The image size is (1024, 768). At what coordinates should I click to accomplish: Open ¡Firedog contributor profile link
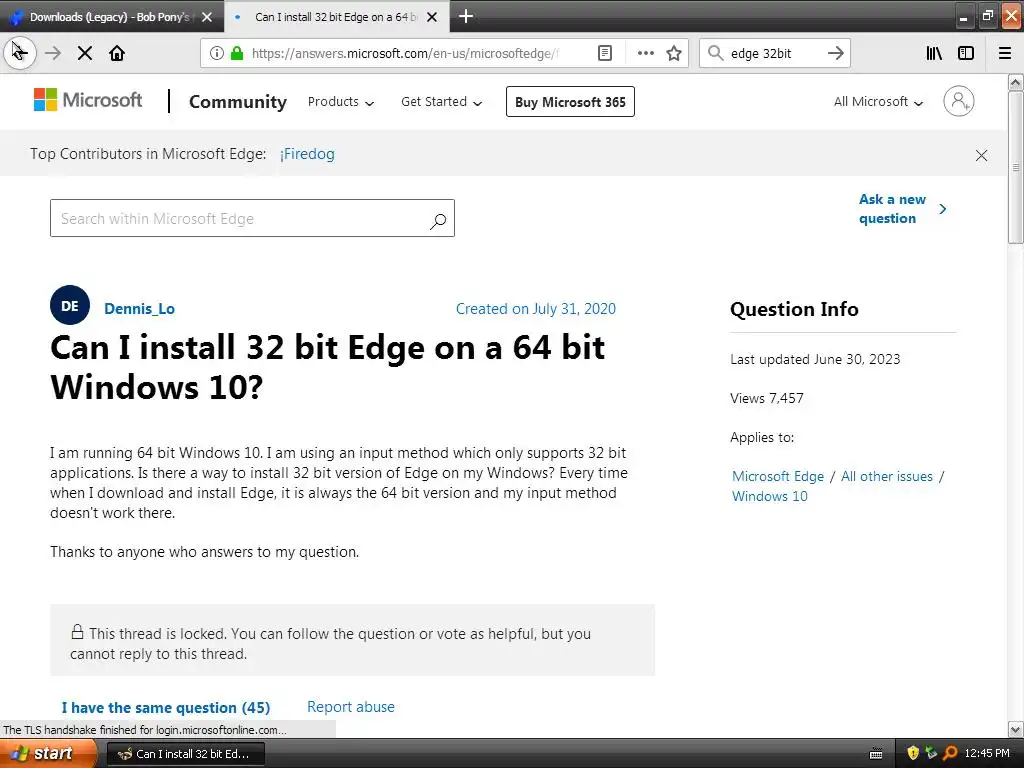(x=307, y=154)
